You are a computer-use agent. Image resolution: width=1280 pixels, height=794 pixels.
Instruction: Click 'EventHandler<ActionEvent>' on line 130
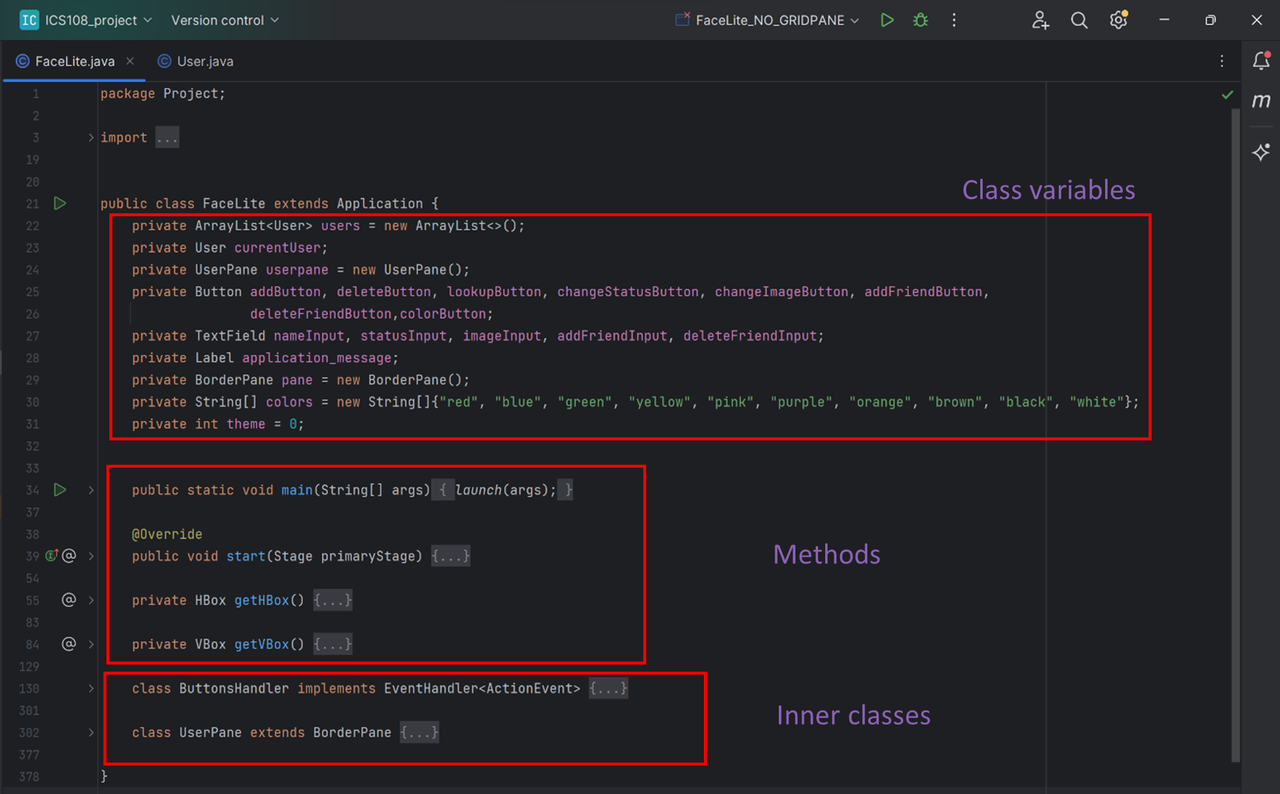482,688
